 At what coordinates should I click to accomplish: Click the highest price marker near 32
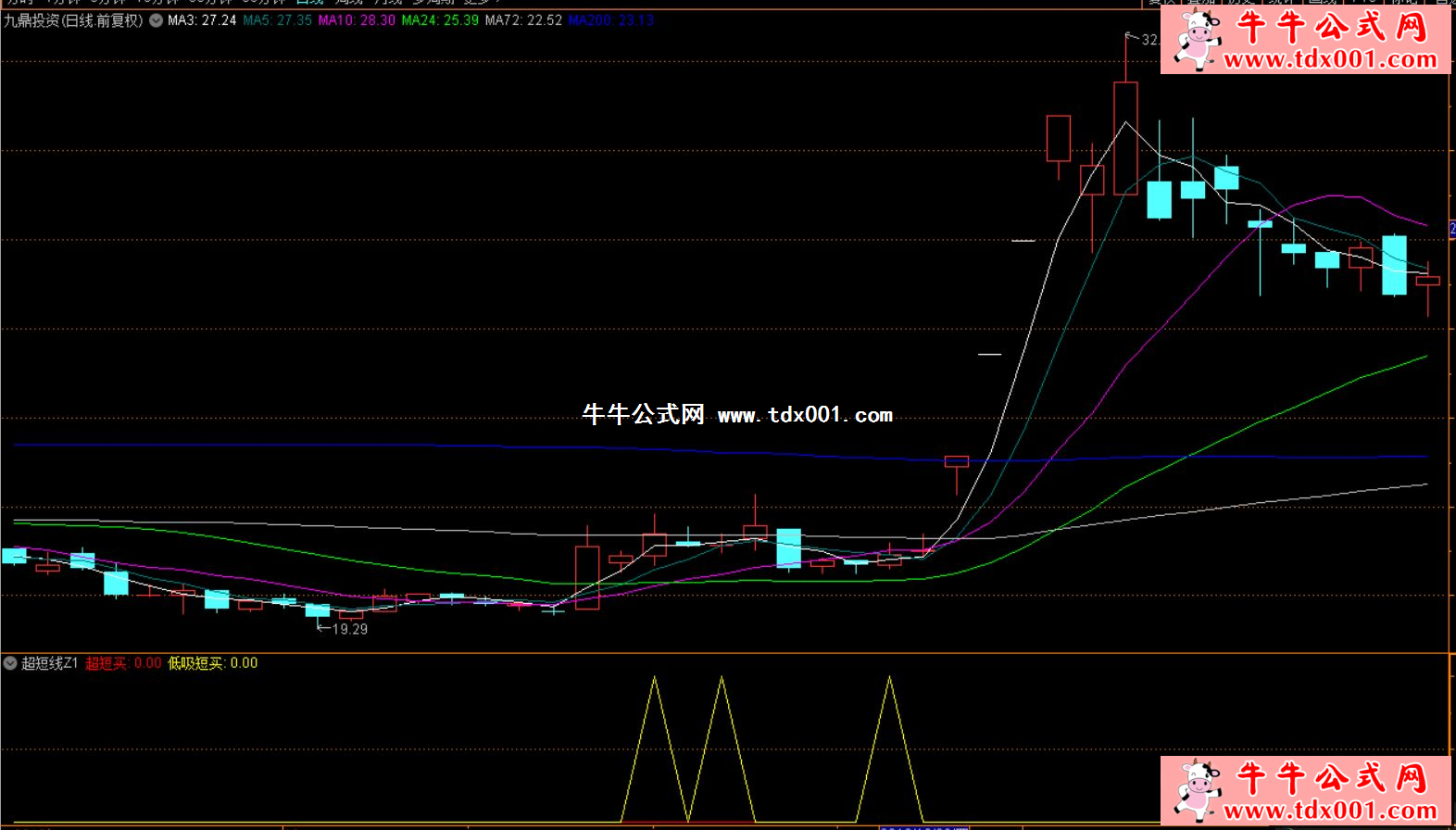(x=1143, y=40)
